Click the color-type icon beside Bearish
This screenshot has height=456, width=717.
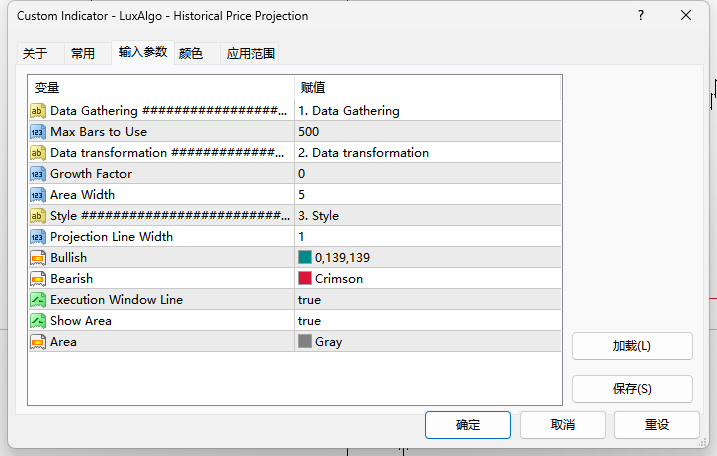(38, 279)
